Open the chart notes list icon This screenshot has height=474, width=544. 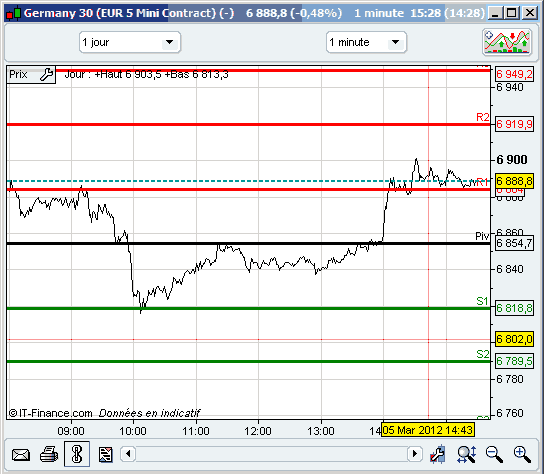coord(105,454)
